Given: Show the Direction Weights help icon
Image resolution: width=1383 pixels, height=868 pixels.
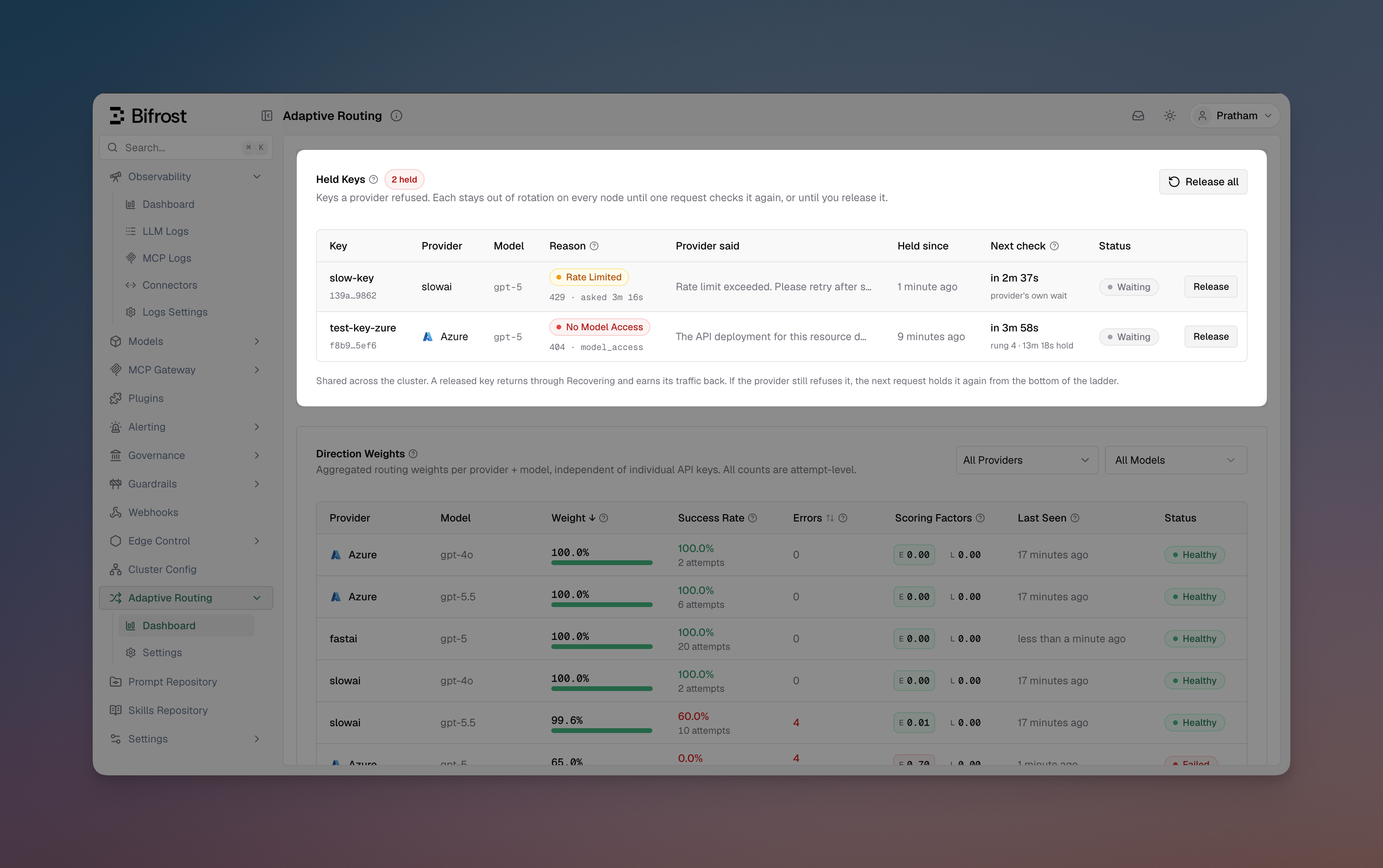Looking at the screenshot, I should click(413, 454).
